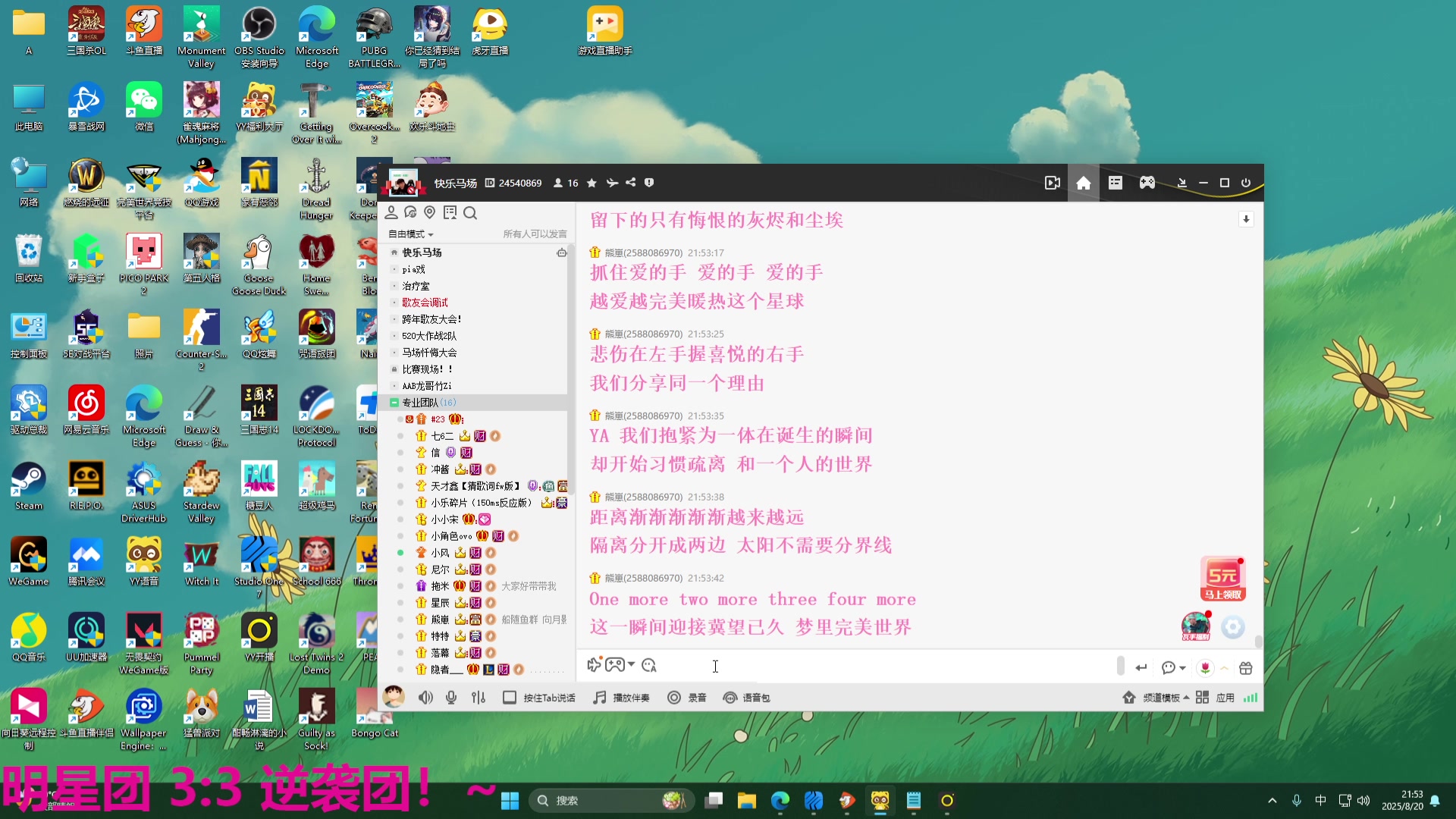The image size is (1456, 819).
Task: Open the user list person icon
Action: tap(391, 213)
